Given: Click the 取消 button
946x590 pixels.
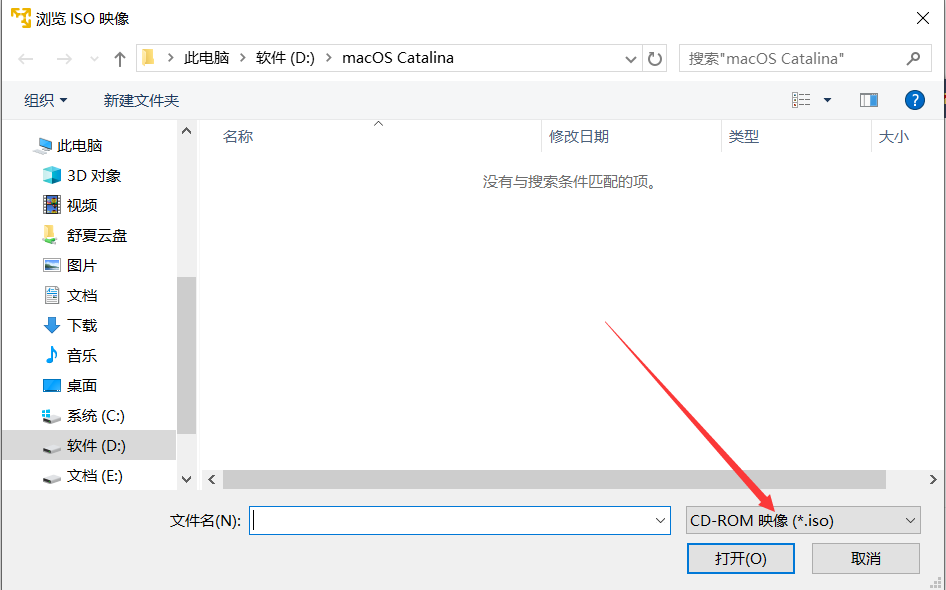Looking at the screenshot, I should tap(866, 559).
